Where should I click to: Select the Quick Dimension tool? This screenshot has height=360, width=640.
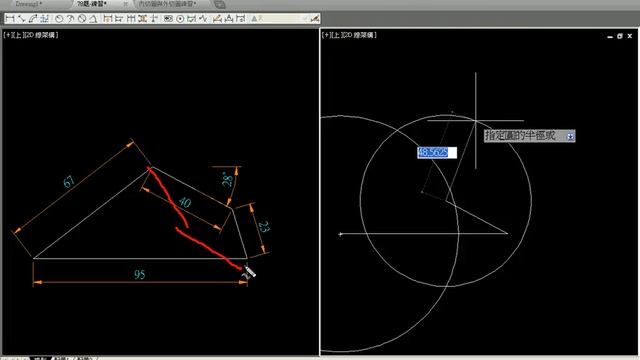(108, 19)
